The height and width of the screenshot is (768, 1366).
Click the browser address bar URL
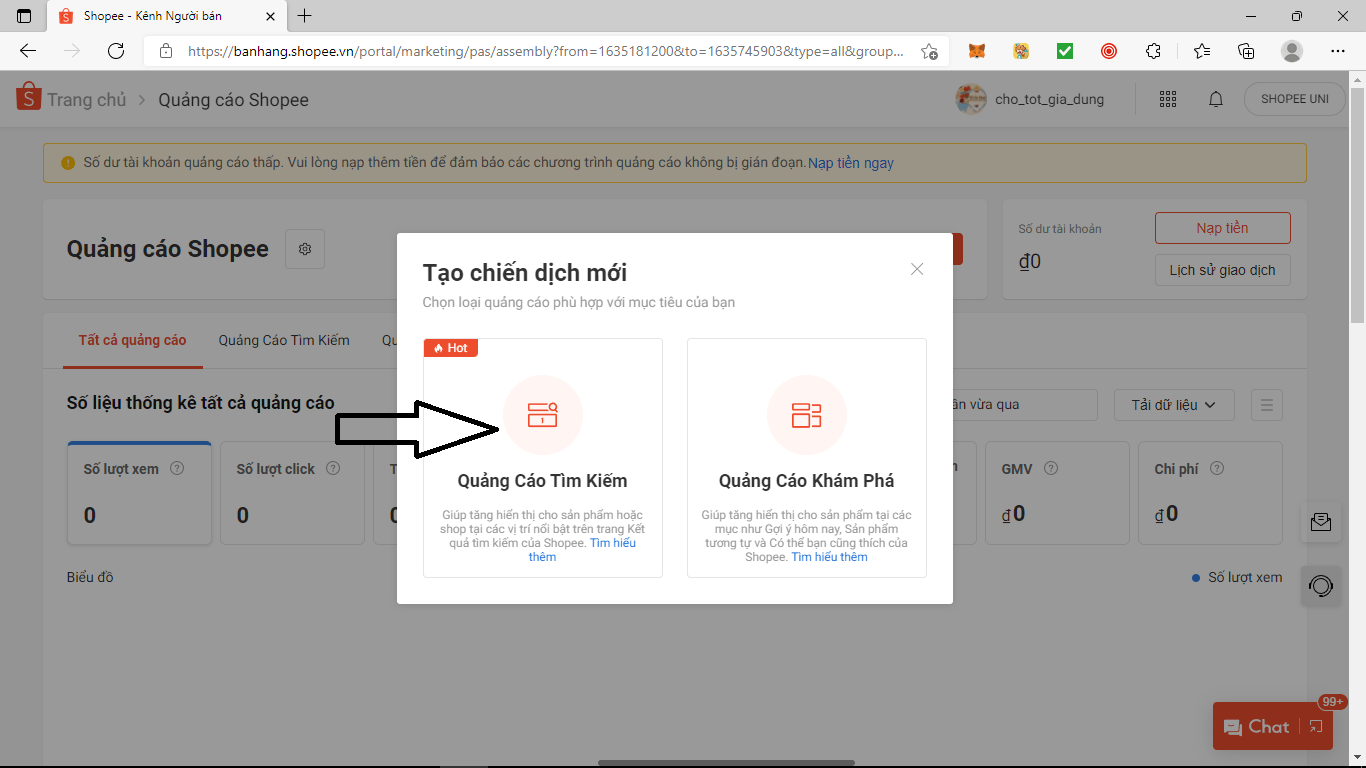[x=540, y=50]
